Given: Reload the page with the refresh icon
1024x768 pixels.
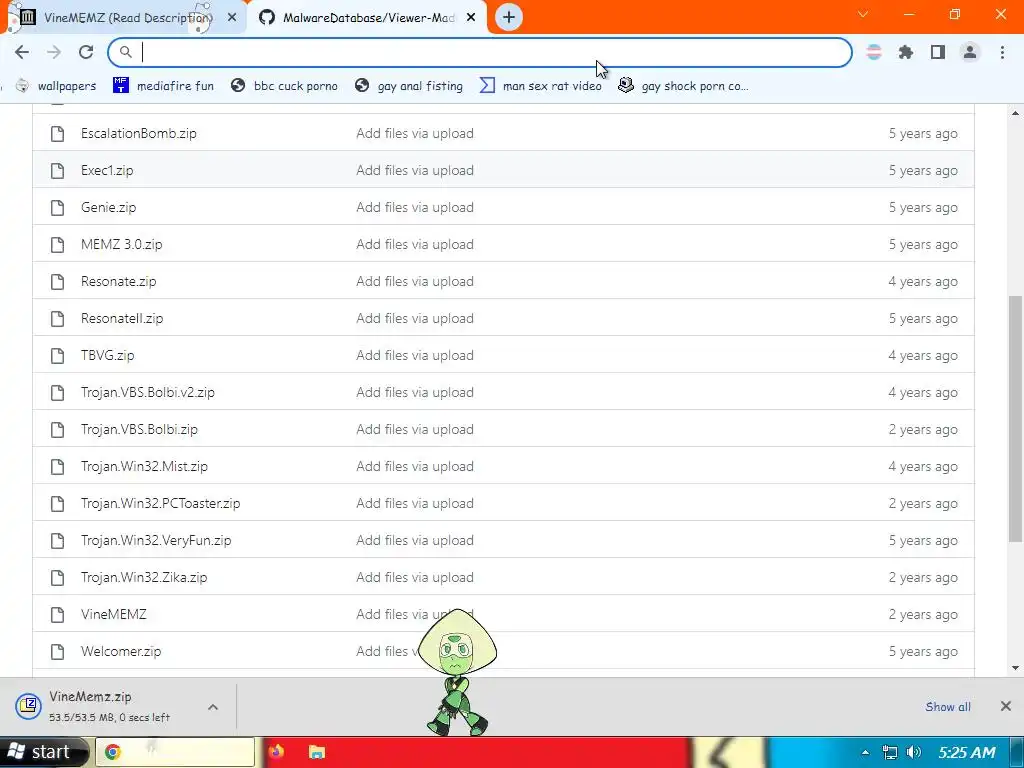Looking at the screenshot, I should (x=86, y=52).
